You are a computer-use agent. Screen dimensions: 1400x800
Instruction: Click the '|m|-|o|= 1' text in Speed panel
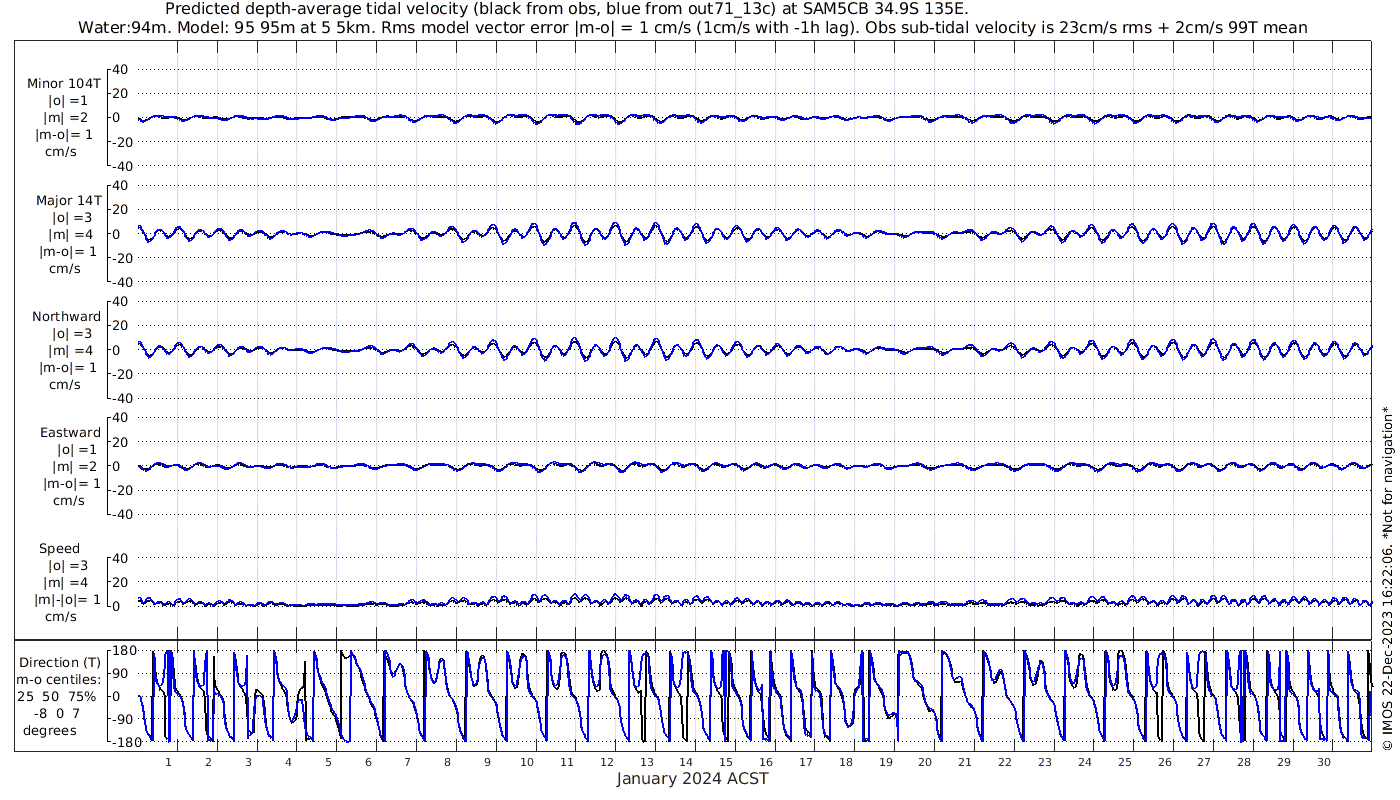[68, 600]
